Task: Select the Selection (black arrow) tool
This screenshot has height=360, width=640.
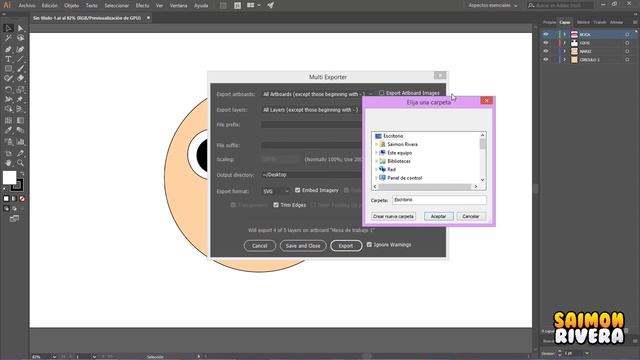Action: [x=8, y=28]
